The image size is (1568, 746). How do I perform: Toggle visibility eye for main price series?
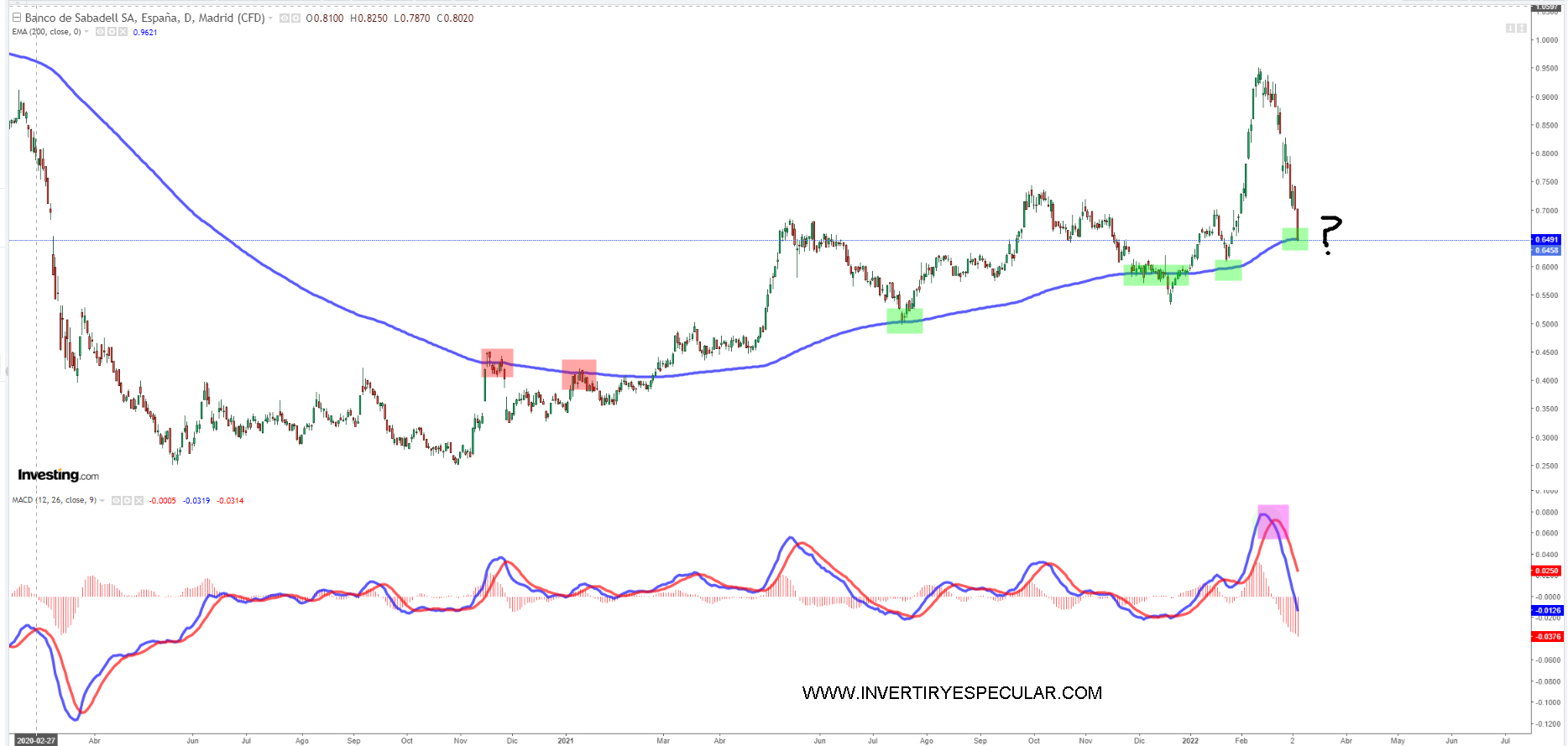tap(284, 18)
